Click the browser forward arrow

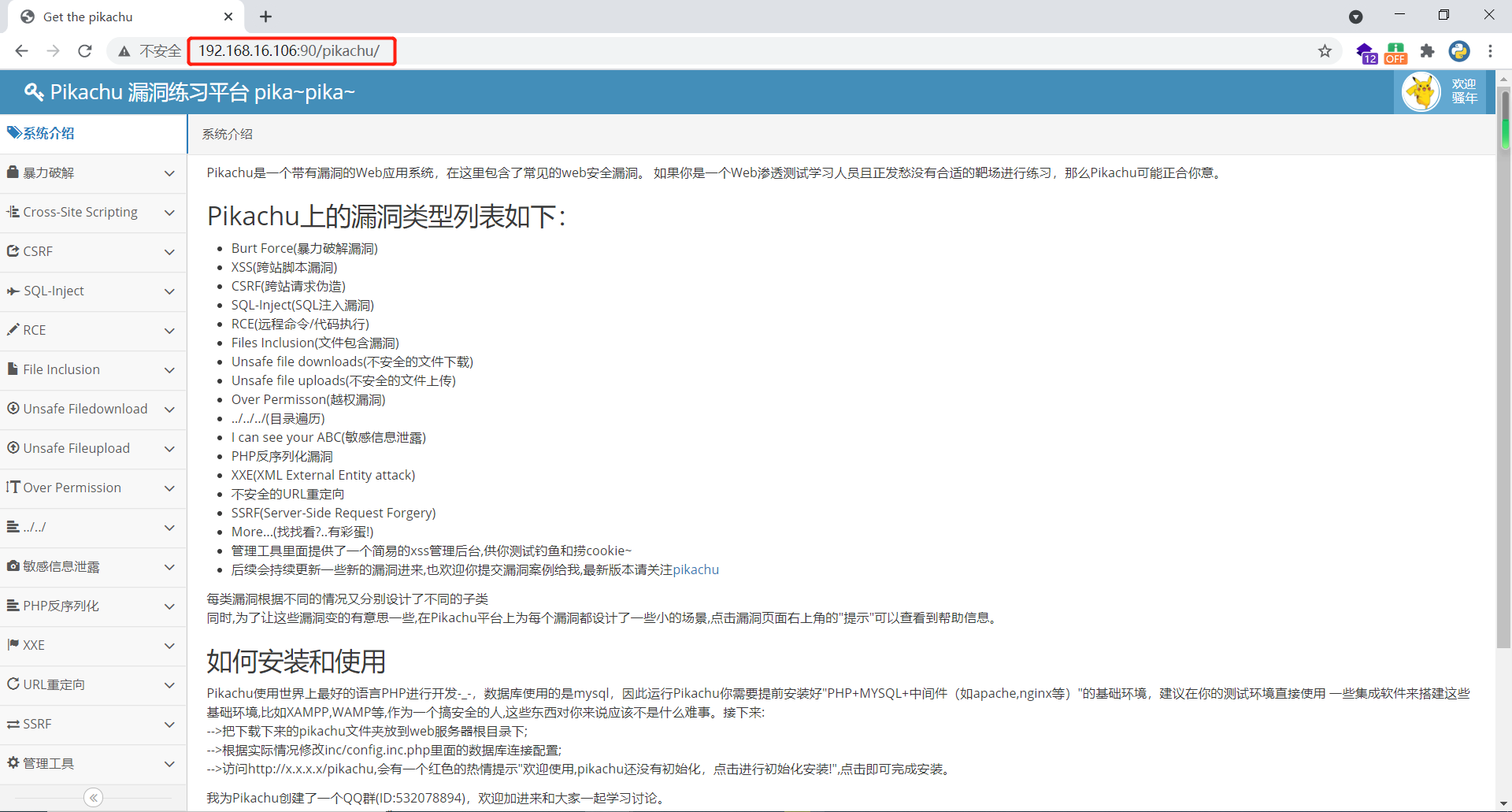pyautogui.click(x=53, y=51)
